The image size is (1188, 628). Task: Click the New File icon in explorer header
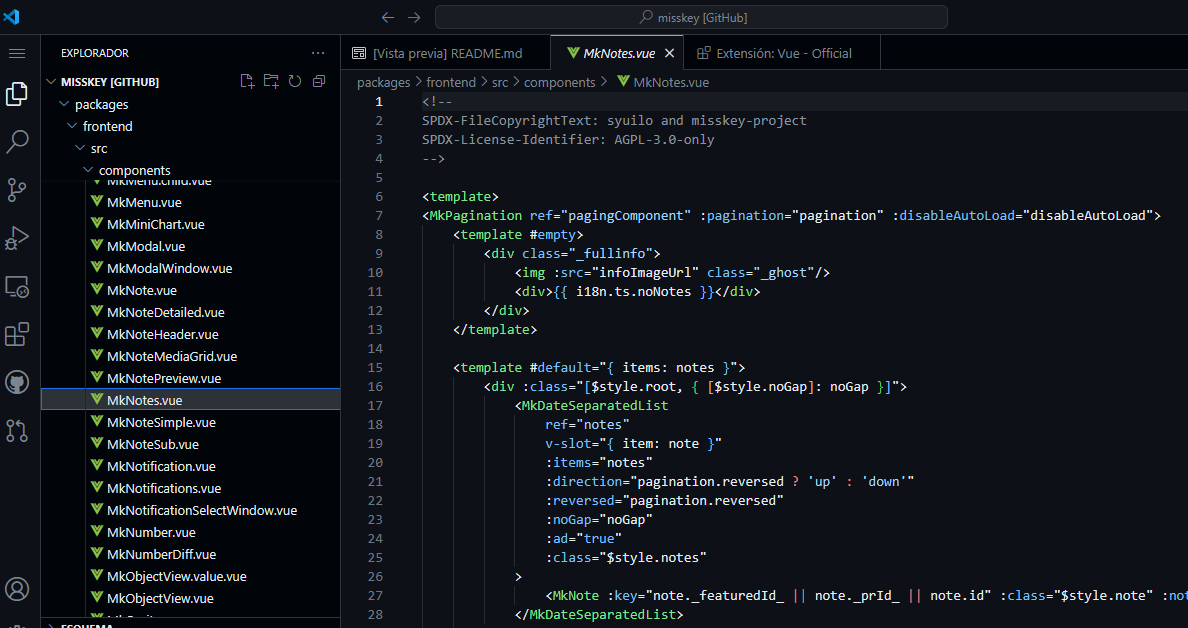point(247,82)
